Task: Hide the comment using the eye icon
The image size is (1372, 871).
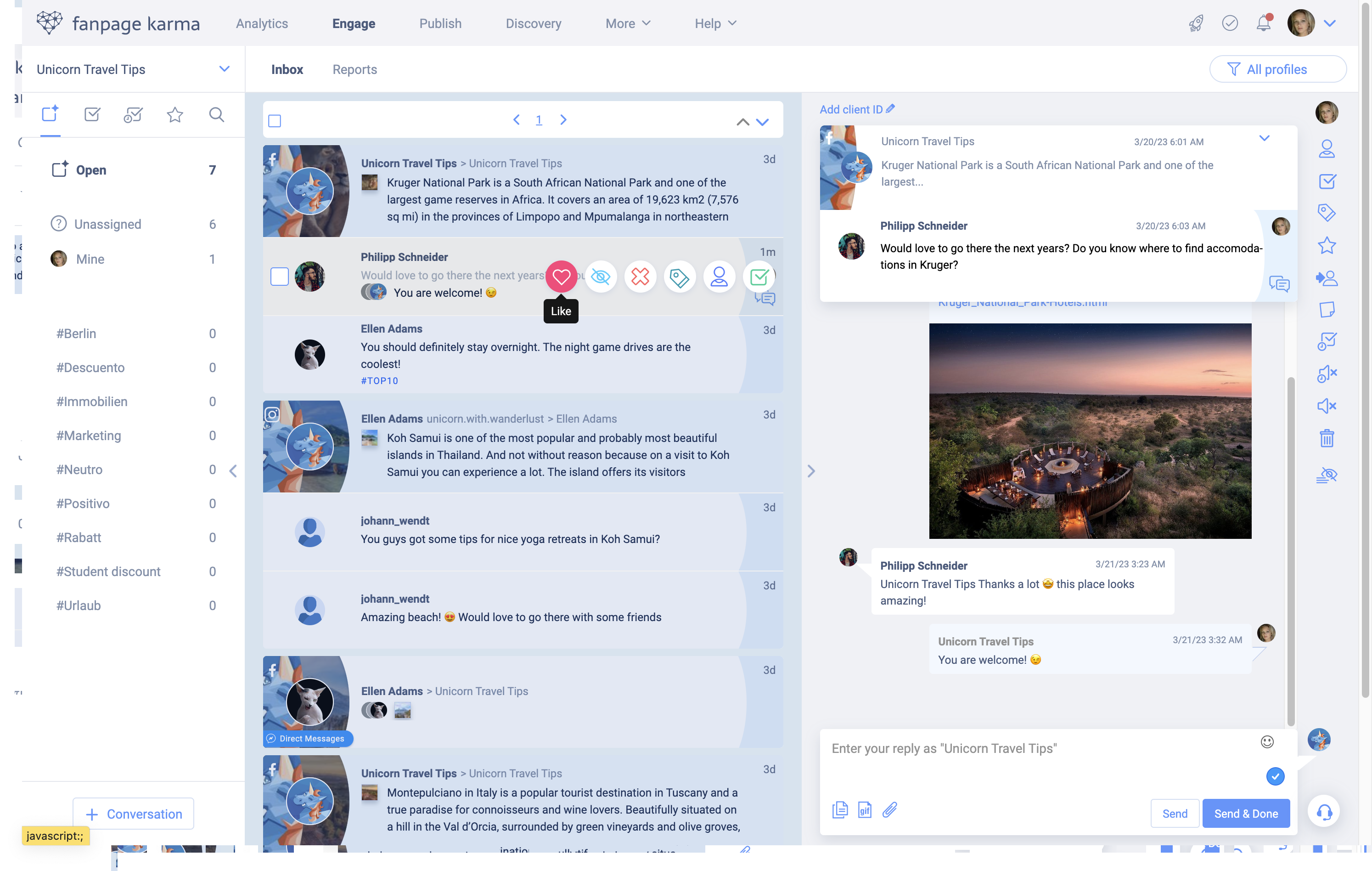Action: click(x=601, y=277)
